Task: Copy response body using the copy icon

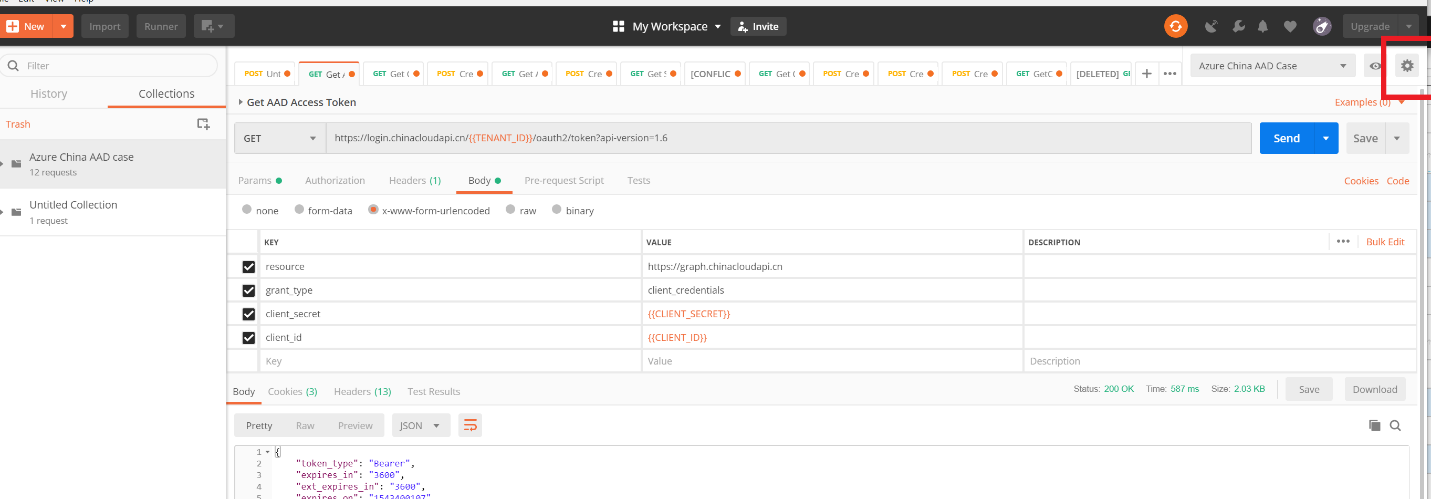Action: 1374,425
